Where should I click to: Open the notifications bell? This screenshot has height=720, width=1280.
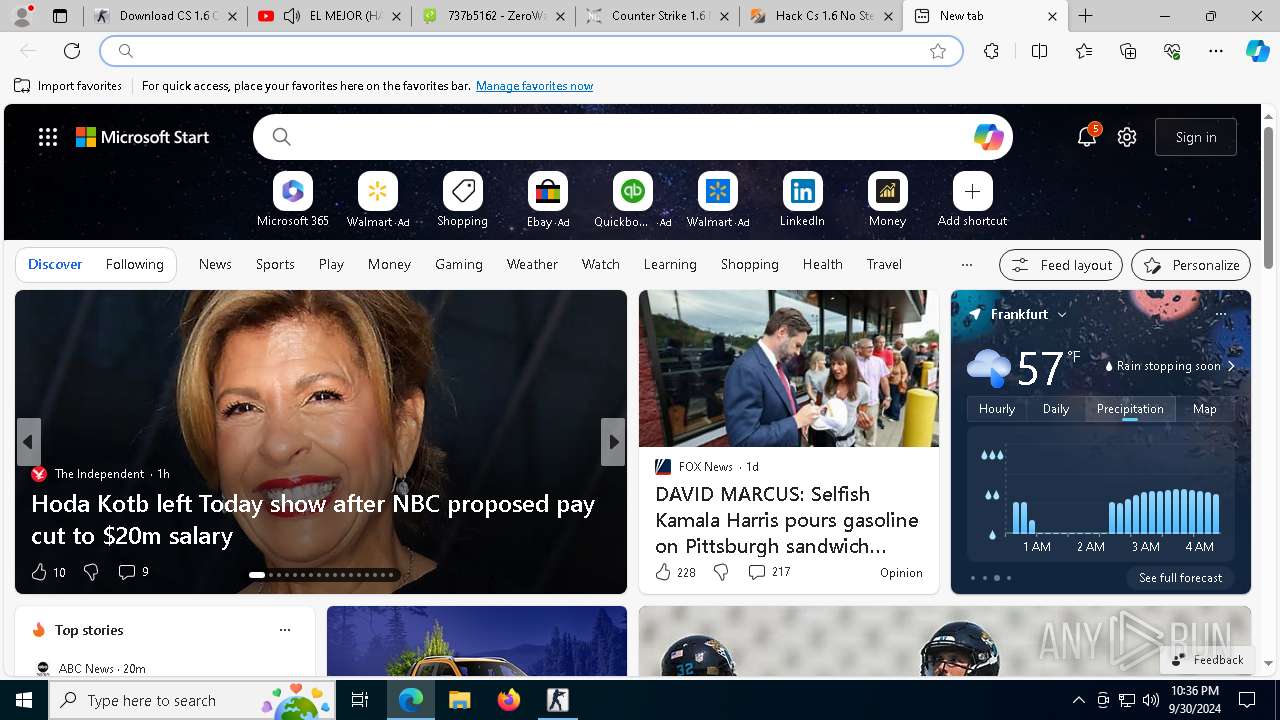[x=1087, y=137]
